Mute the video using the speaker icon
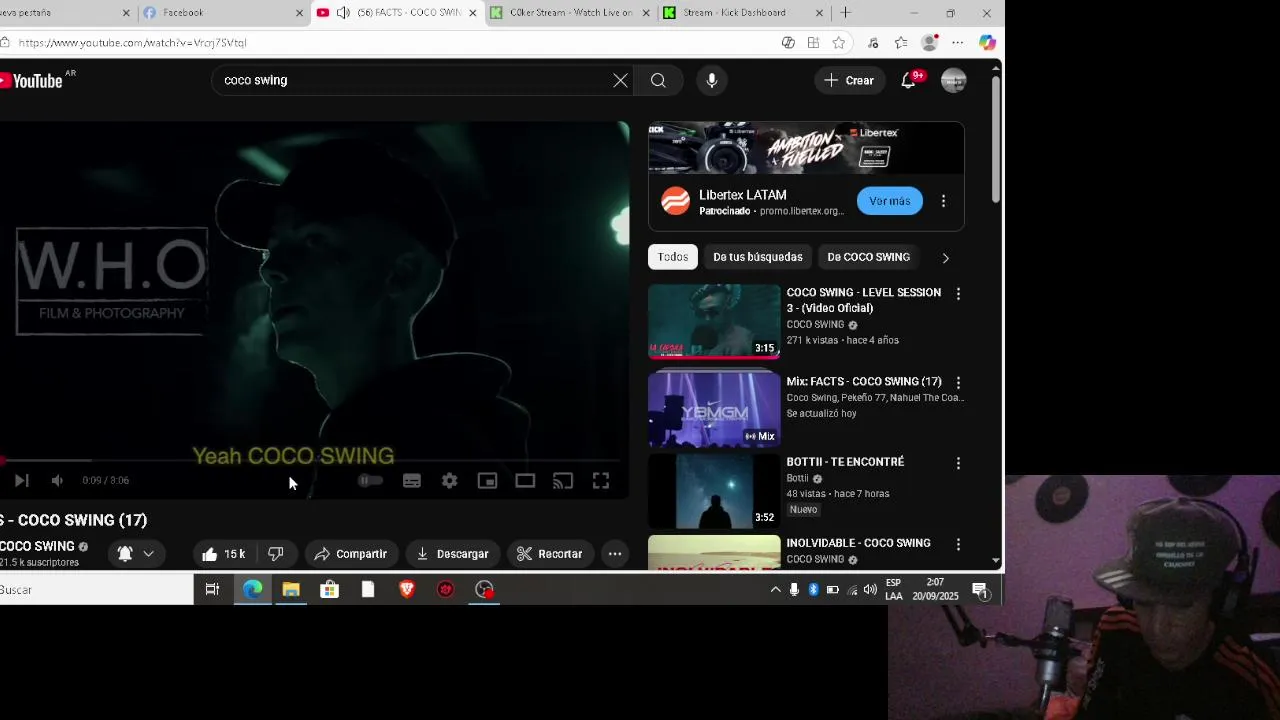1280x720 pixels. [x=57, y=481]
